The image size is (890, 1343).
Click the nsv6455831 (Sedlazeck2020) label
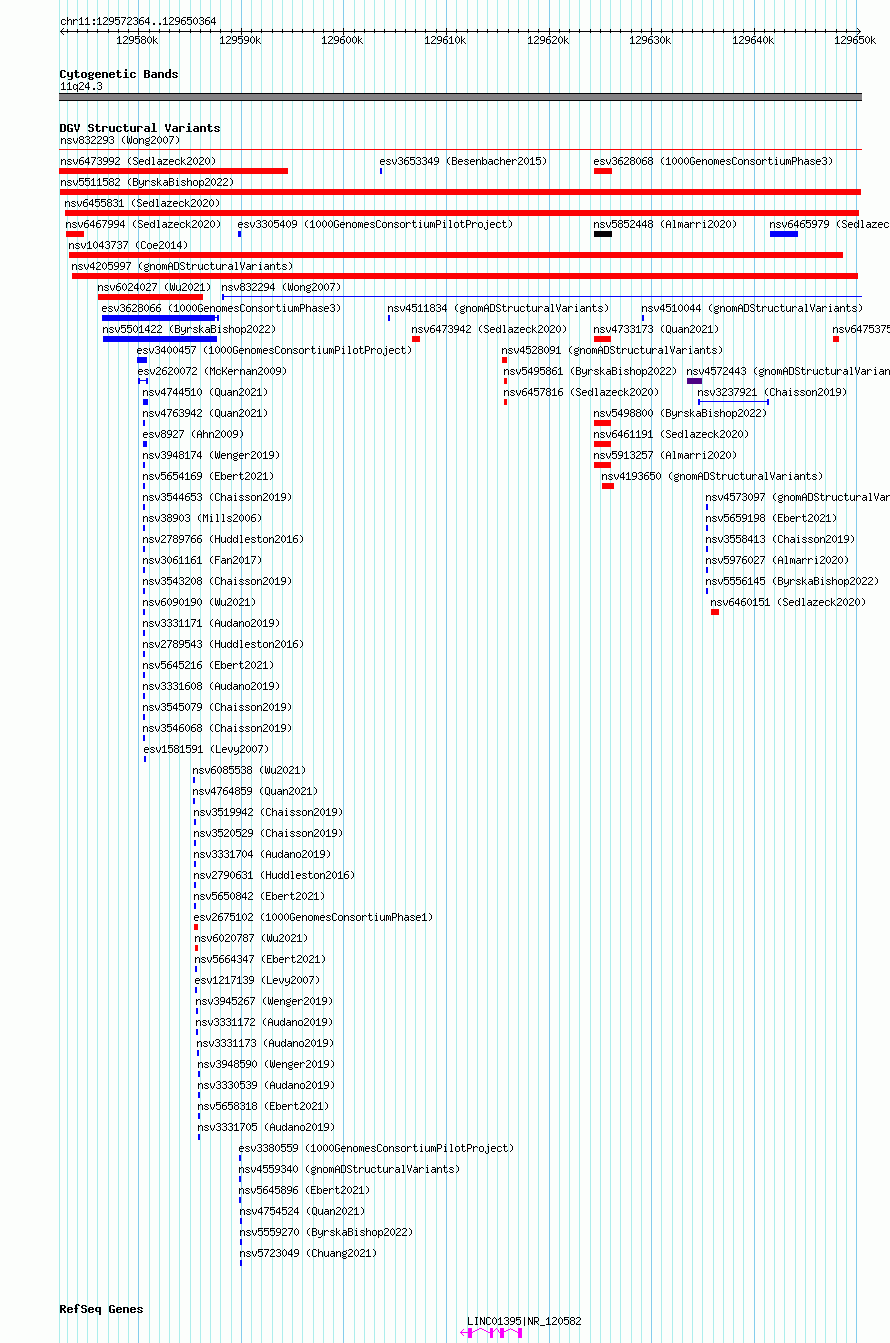tap(143, 203)
